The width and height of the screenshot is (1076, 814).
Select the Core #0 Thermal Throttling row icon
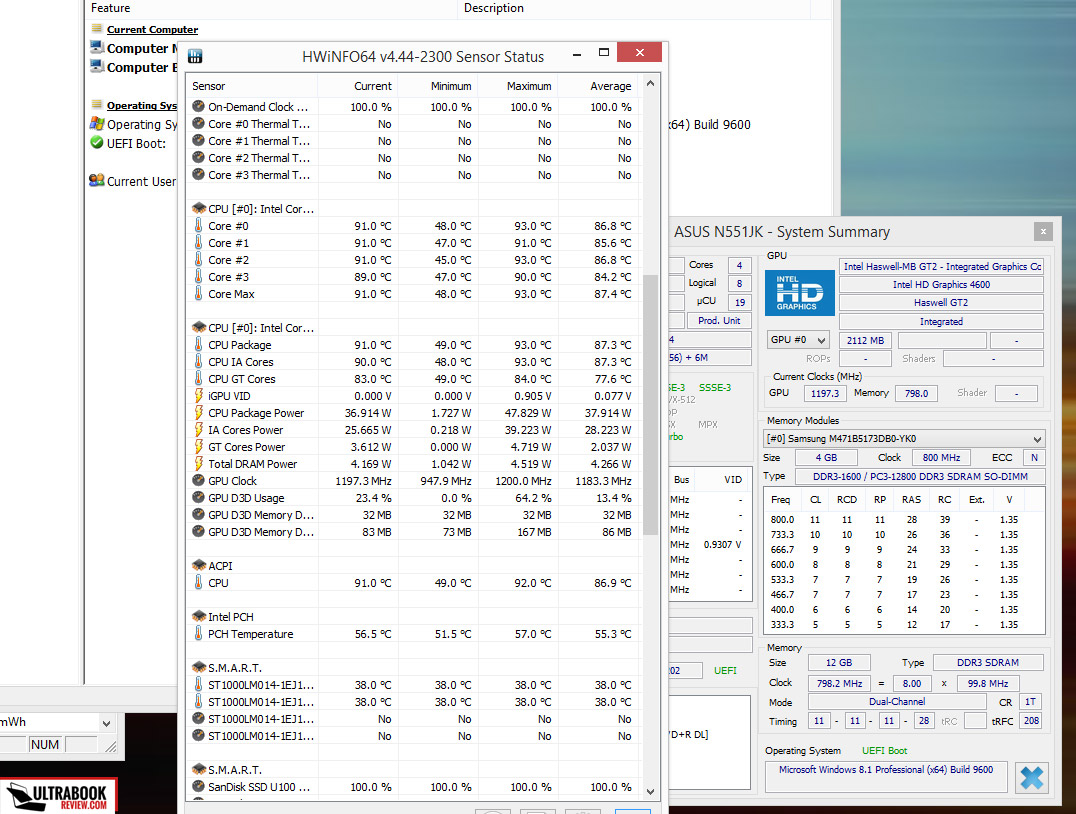(198, 124)
